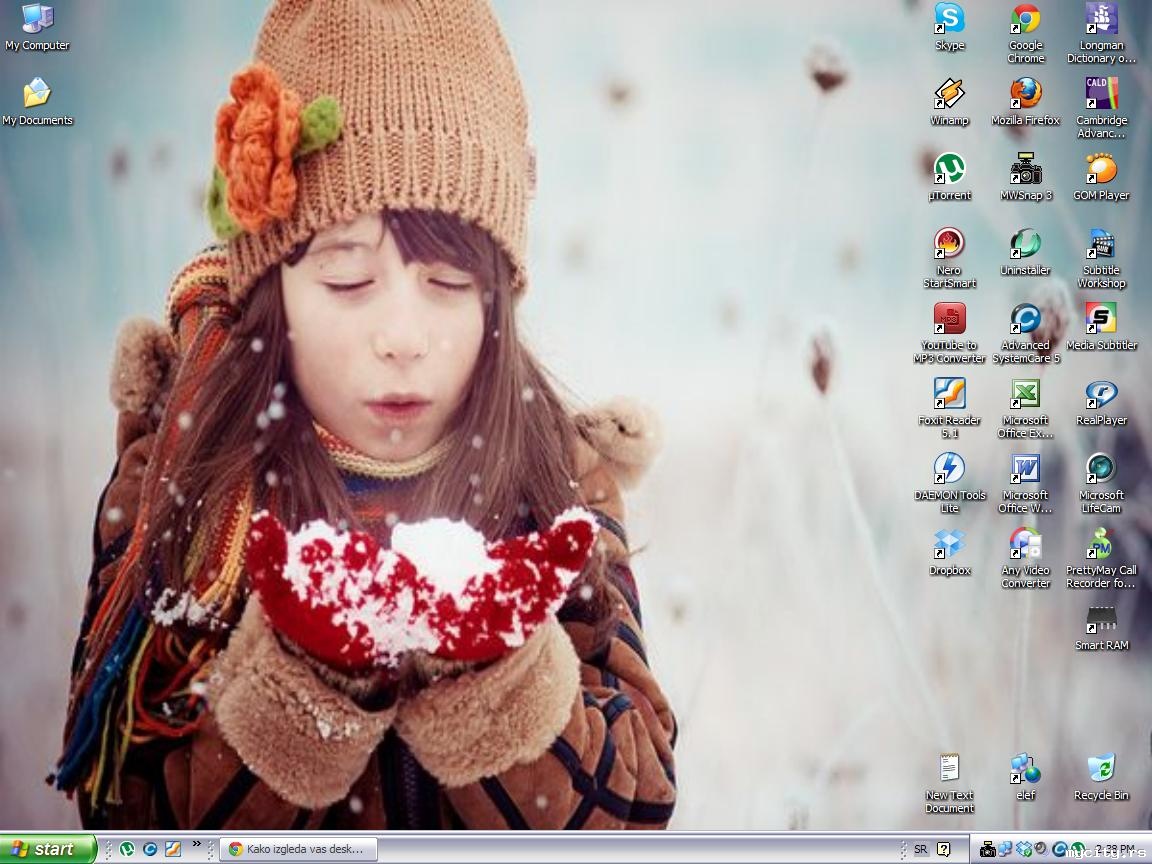Viewport: 1152px width, 864px height.
Task: Click the Dropbox tray icon
Action: (x=1023, y=850)
